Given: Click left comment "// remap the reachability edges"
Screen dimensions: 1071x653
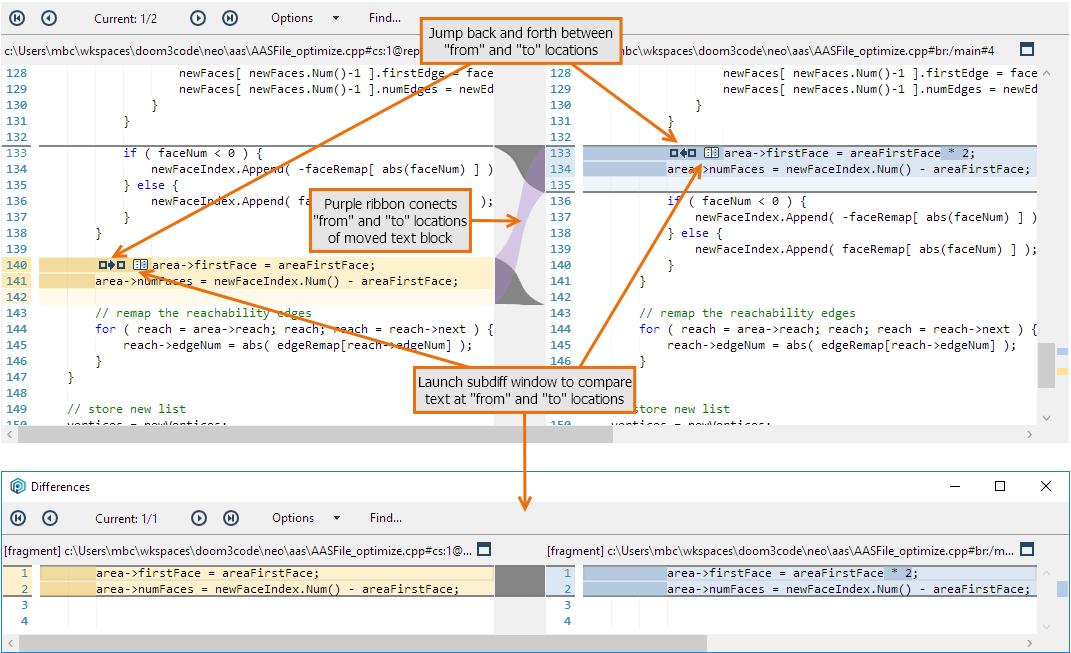Looking at the screenshot, I should [x=203, y=313].
